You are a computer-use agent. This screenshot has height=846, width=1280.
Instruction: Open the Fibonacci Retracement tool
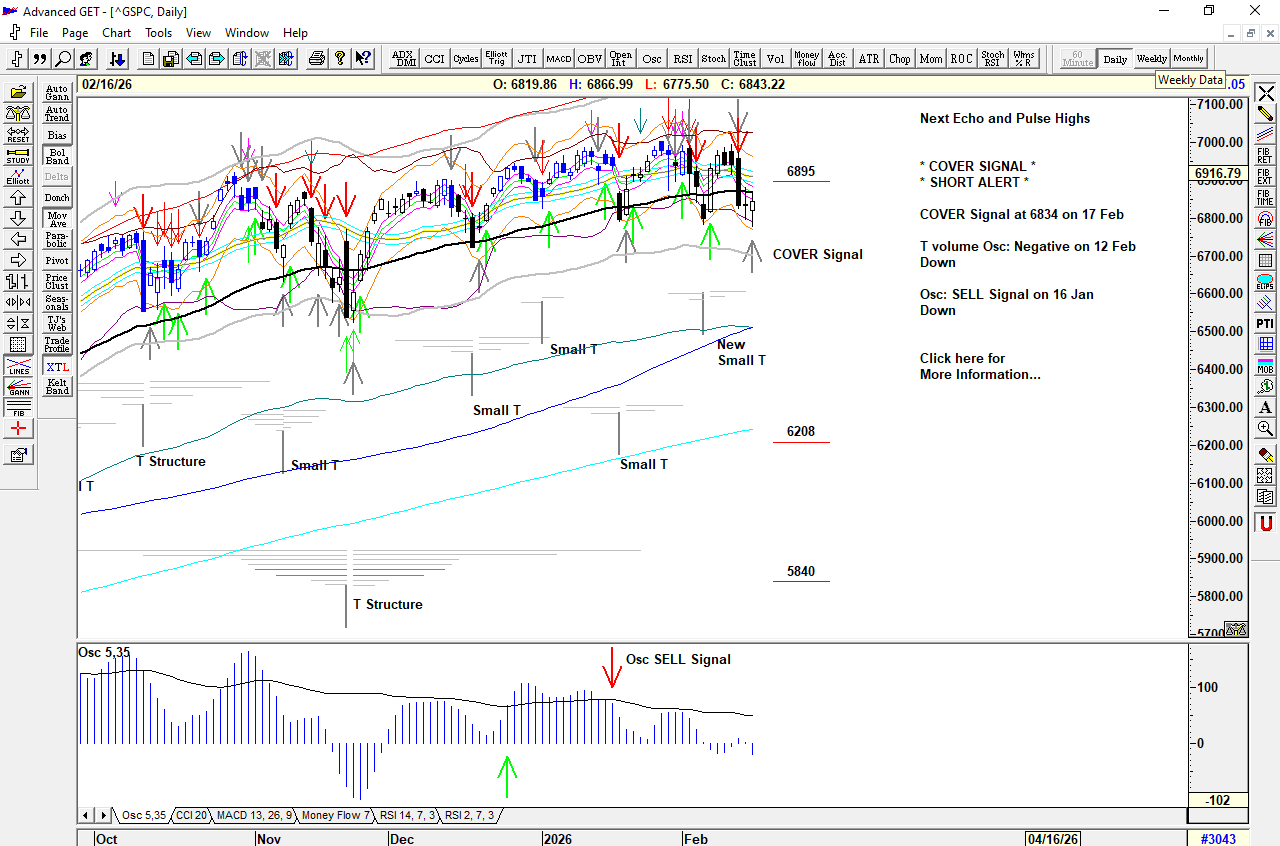[x=1265, y=154]
